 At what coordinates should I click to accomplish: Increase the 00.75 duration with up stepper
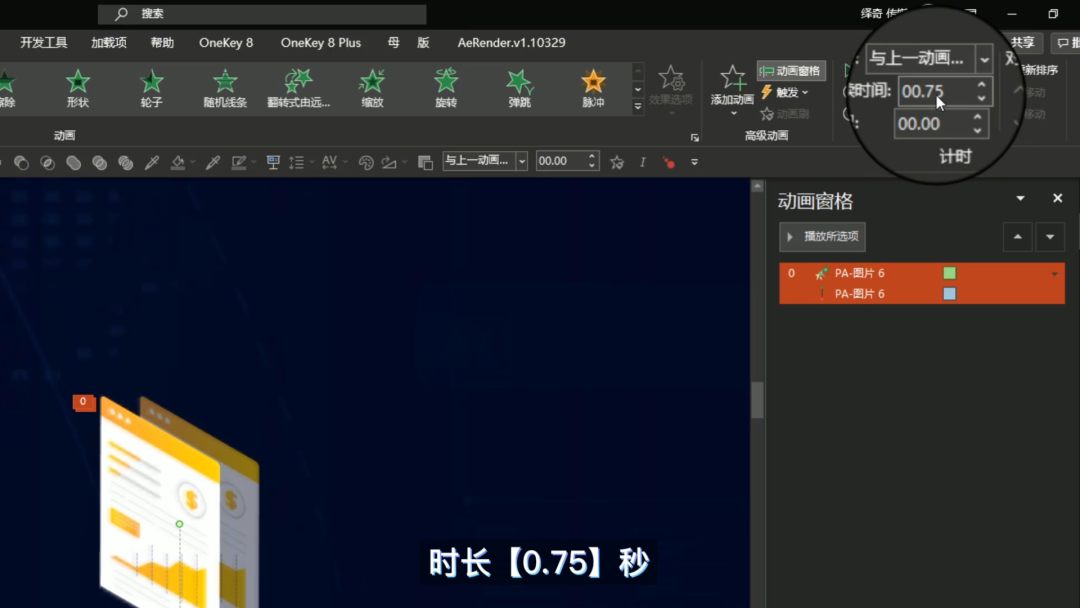tap(982, 85)
